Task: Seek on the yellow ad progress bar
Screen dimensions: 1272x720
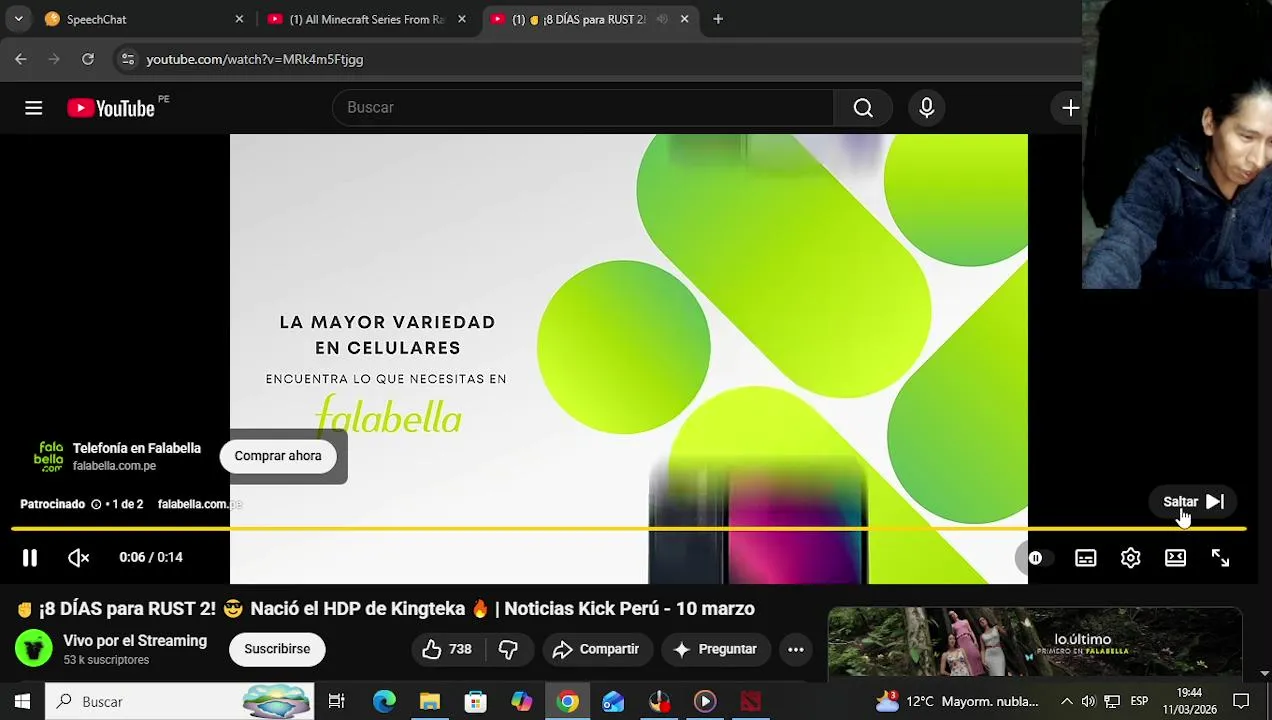Action: tap(629, 528)
